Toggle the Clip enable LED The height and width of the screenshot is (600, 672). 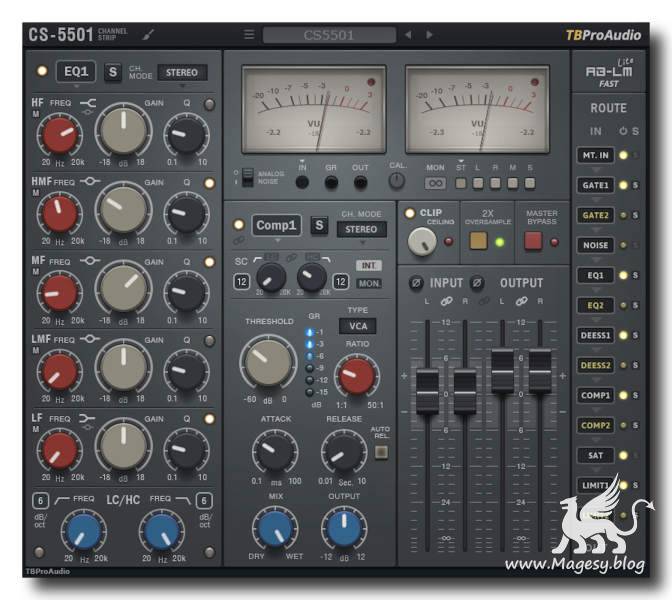coord(410,213)
